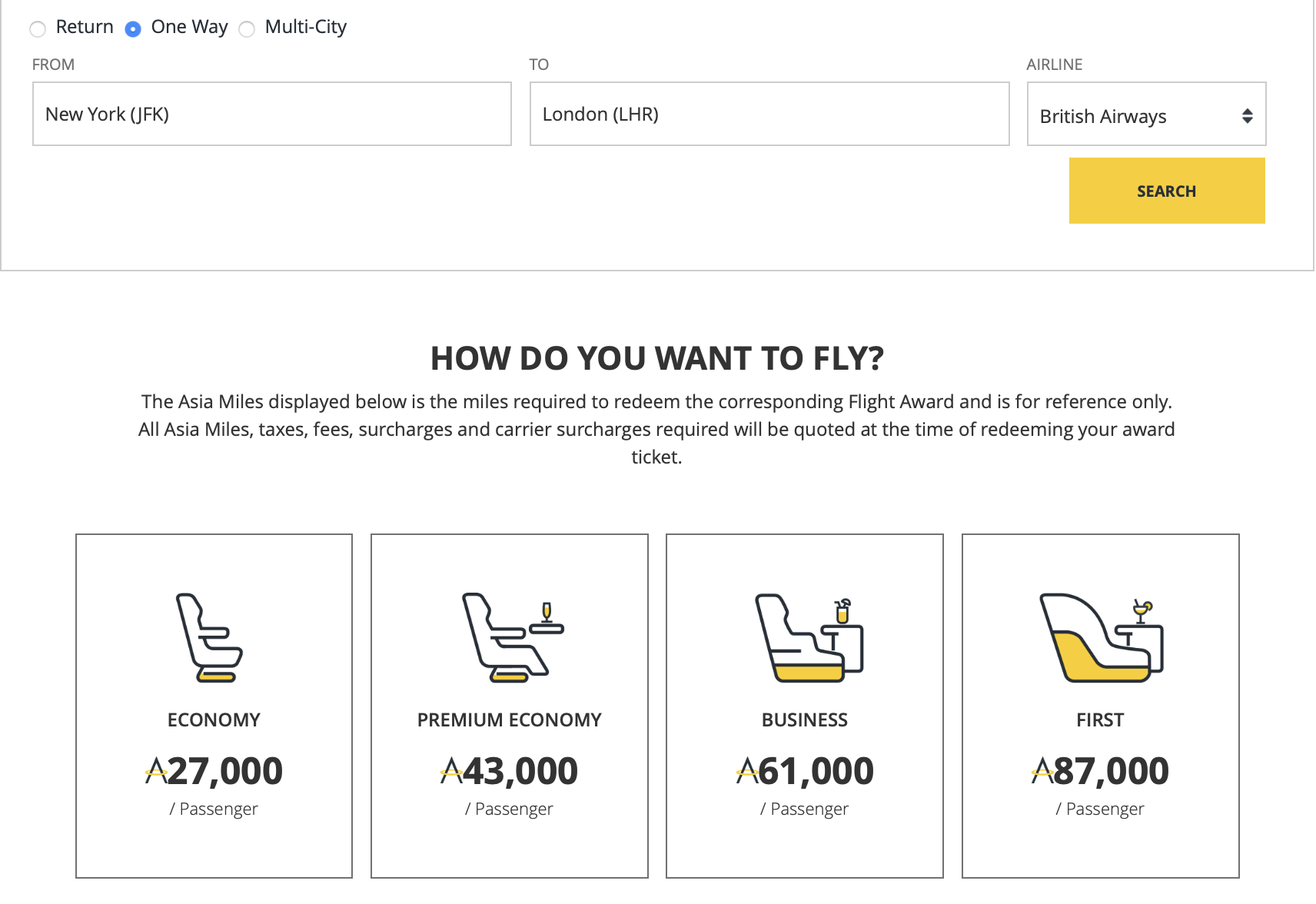Expand the airline list to change carrier
This screenshot has width=1316, height=904.
click(1145, 115)
